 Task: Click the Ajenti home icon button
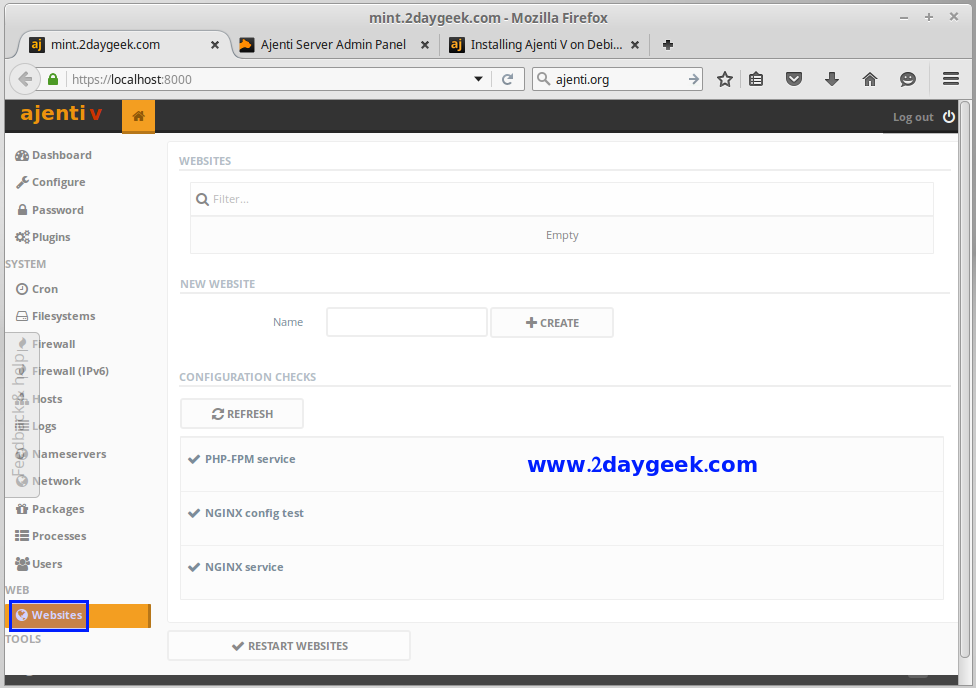click(138, 116)
